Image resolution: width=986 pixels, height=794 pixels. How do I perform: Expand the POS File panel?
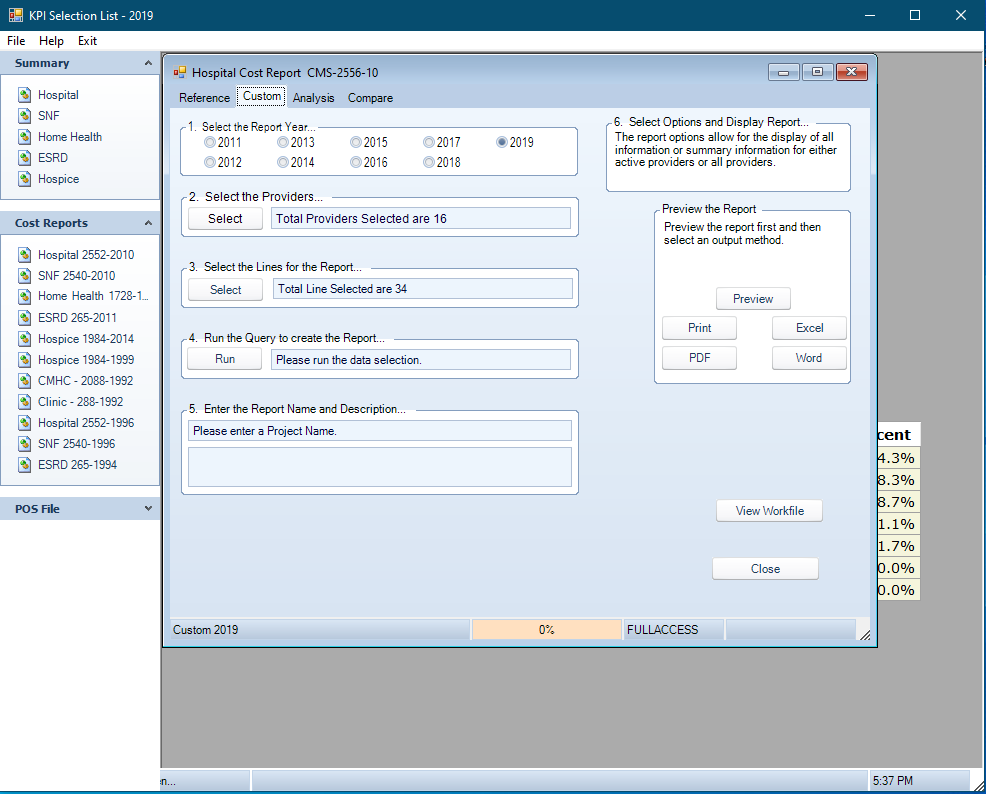click(x=148, y=509)
